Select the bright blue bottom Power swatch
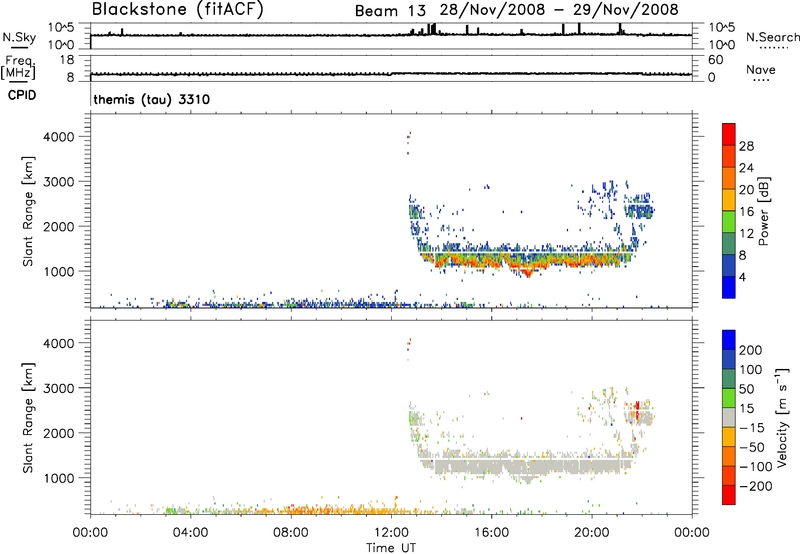This screenshot has width=800, height=554. [729, 287]
